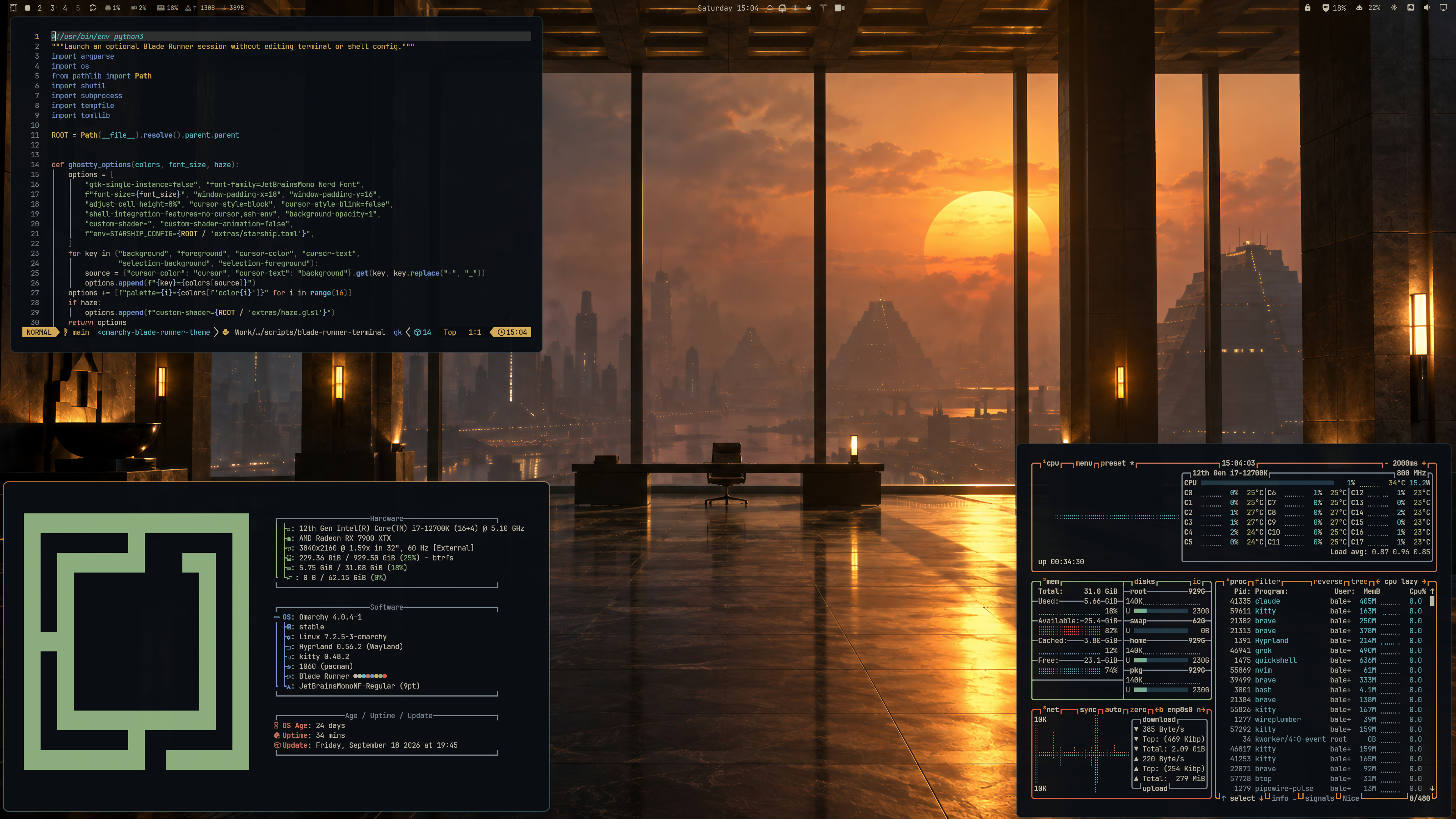Select the claude process row in btop
The height and width of the screenshot is (819, 1456).
[x=1326, y=601]
